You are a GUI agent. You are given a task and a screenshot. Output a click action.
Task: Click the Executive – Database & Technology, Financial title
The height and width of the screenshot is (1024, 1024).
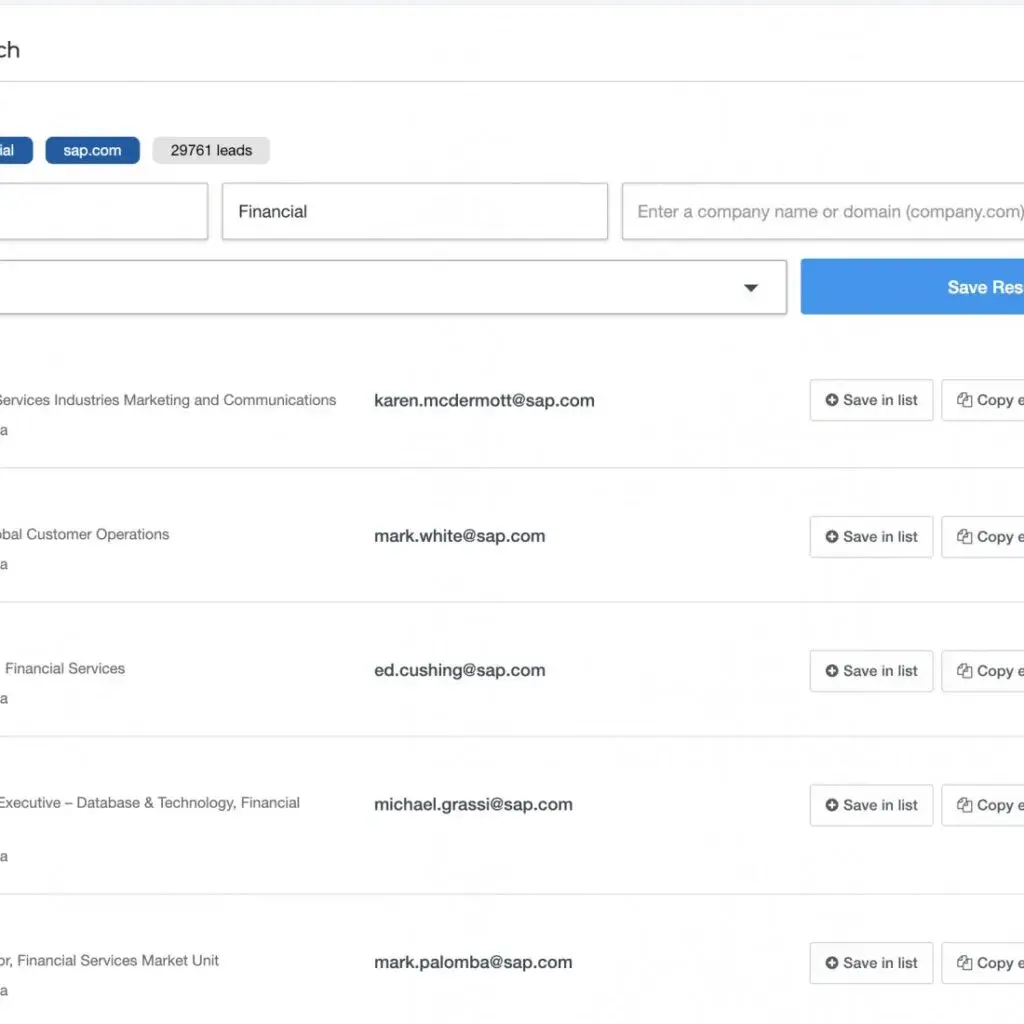pos(149,803)
